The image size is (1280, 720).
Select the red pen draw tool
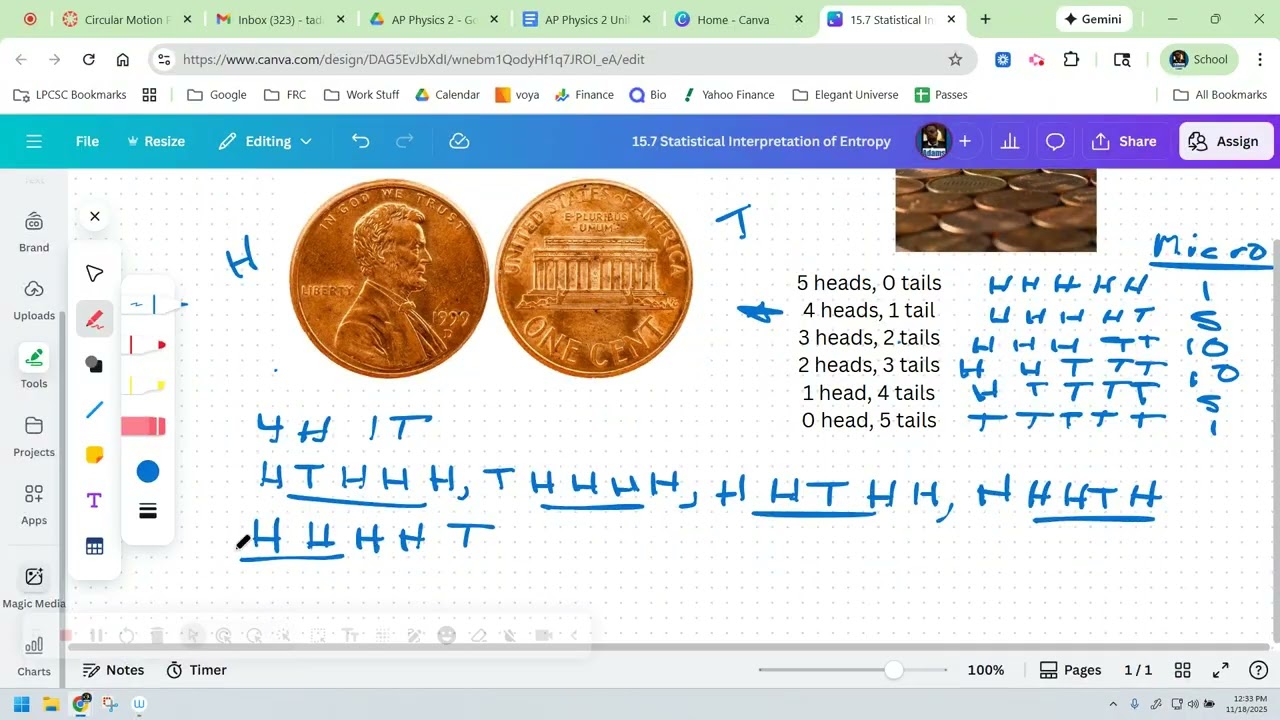[95, 320]
